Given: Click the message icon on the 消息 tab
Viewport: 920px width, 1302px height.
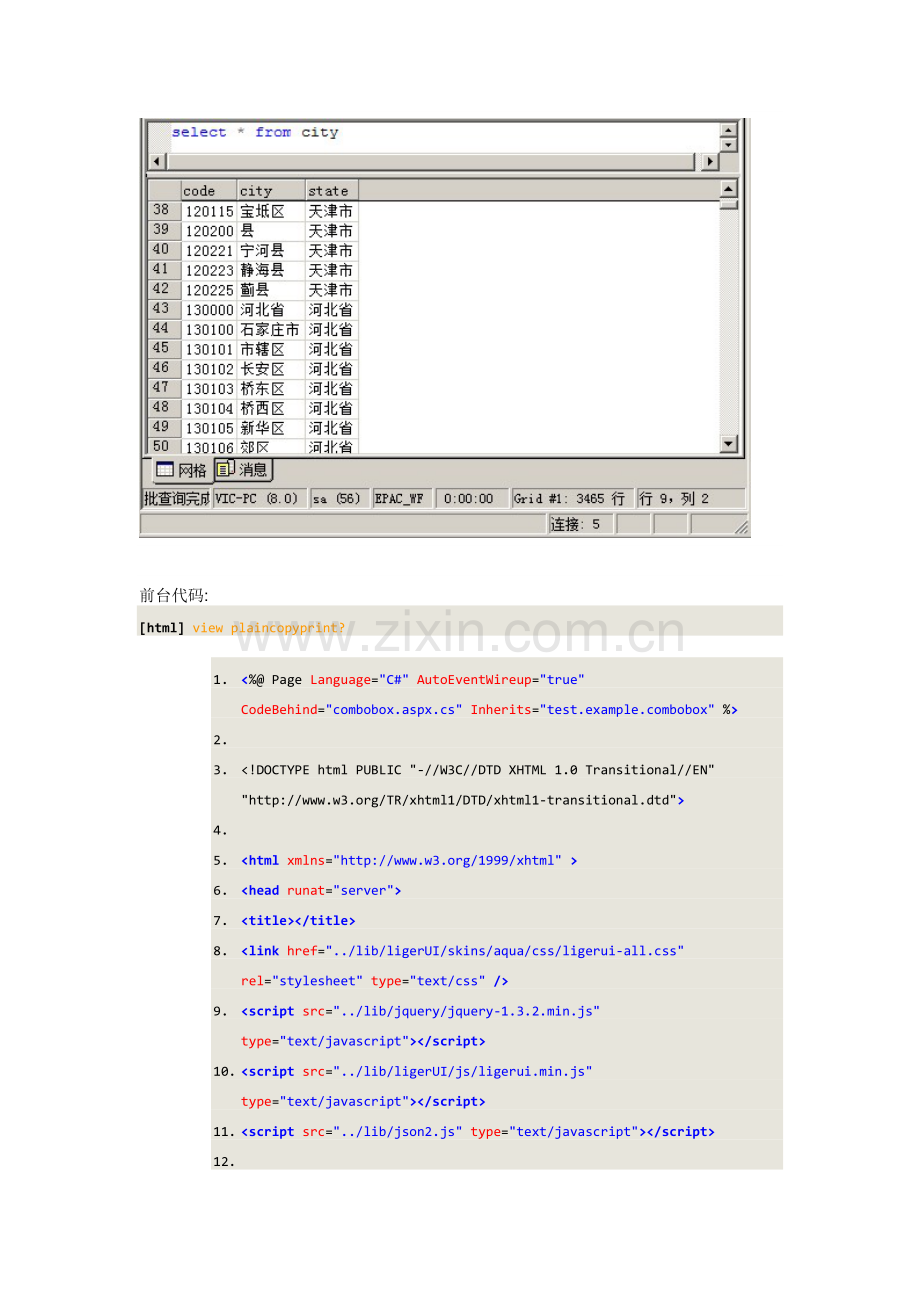Looking at the screenshot, I should [x=226, y=468].
